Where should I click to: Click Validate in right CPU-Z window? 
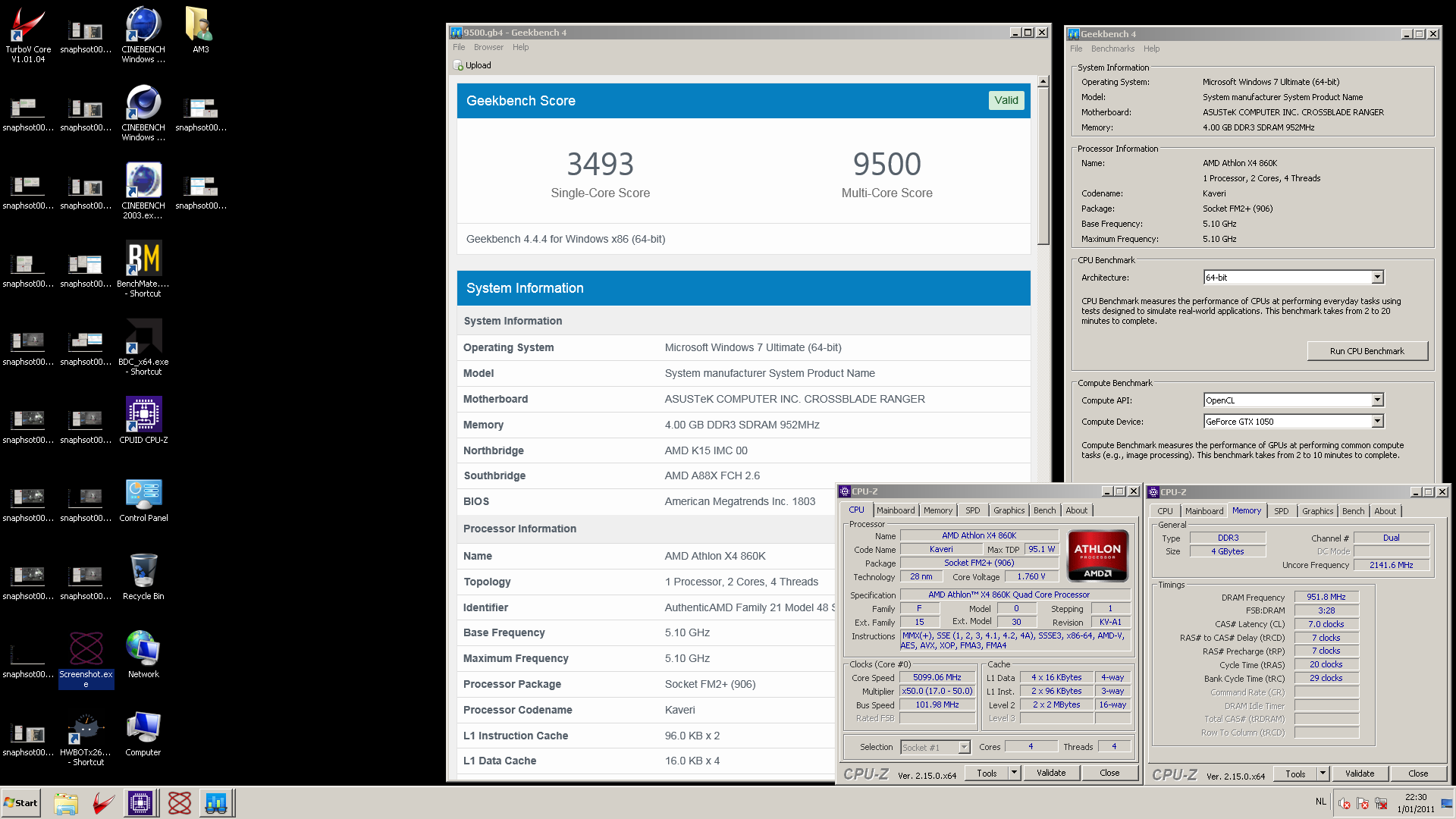pos(1360,773)
